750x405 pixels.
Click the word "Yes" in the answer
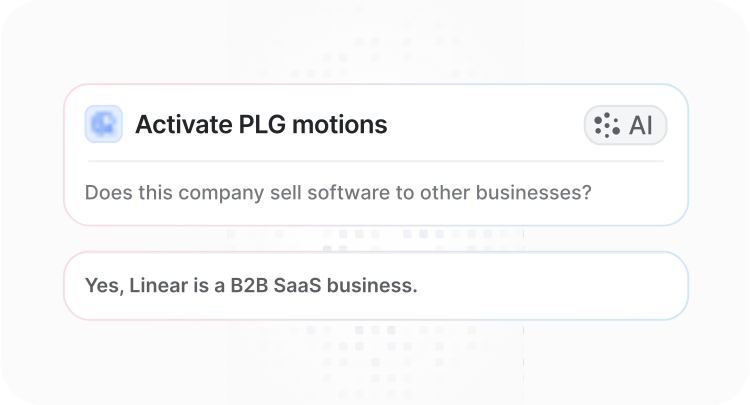[x=101, y=286]
